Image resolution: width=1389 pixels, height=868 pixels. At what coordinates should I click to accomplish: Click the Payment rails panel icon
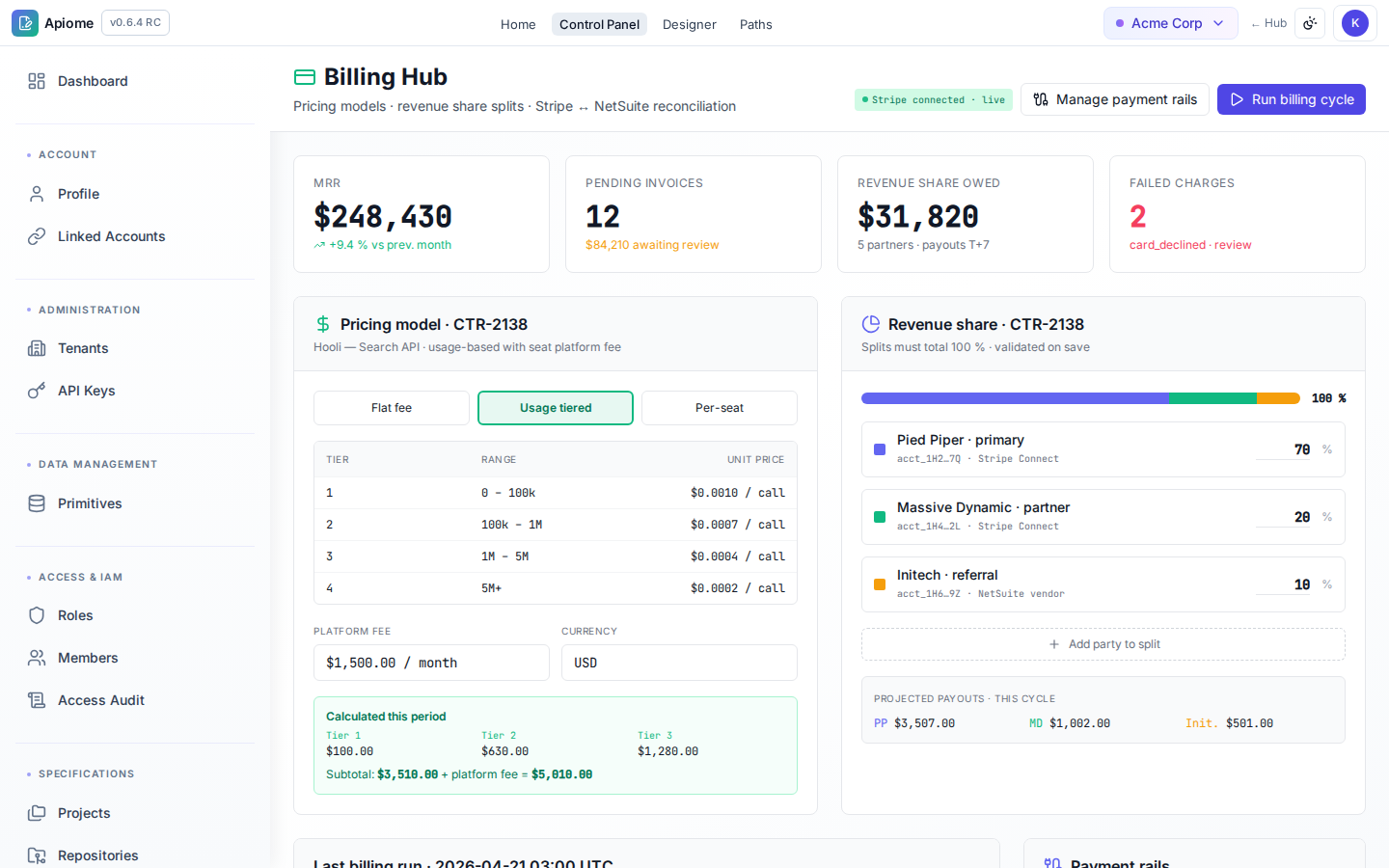1053,863
